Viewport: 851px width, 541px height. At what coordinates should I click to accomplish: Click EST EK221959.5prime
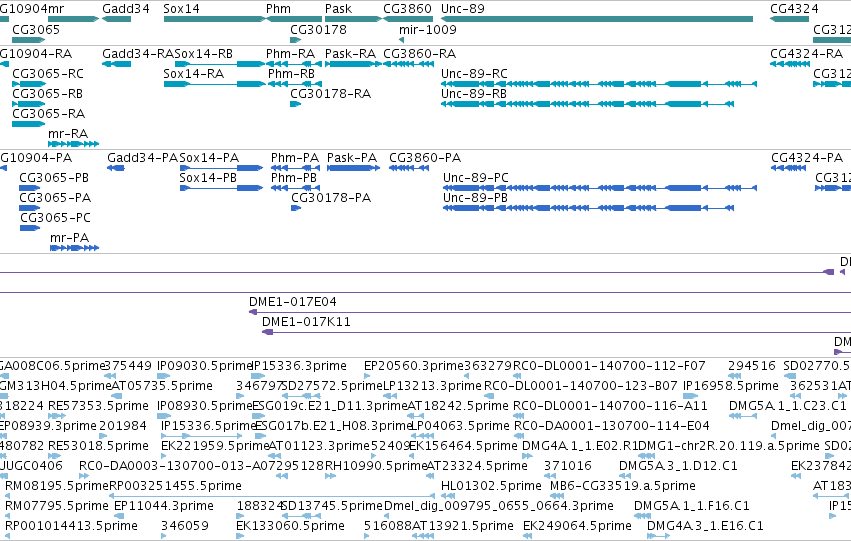pyautogui.click(x=215, y=446)
